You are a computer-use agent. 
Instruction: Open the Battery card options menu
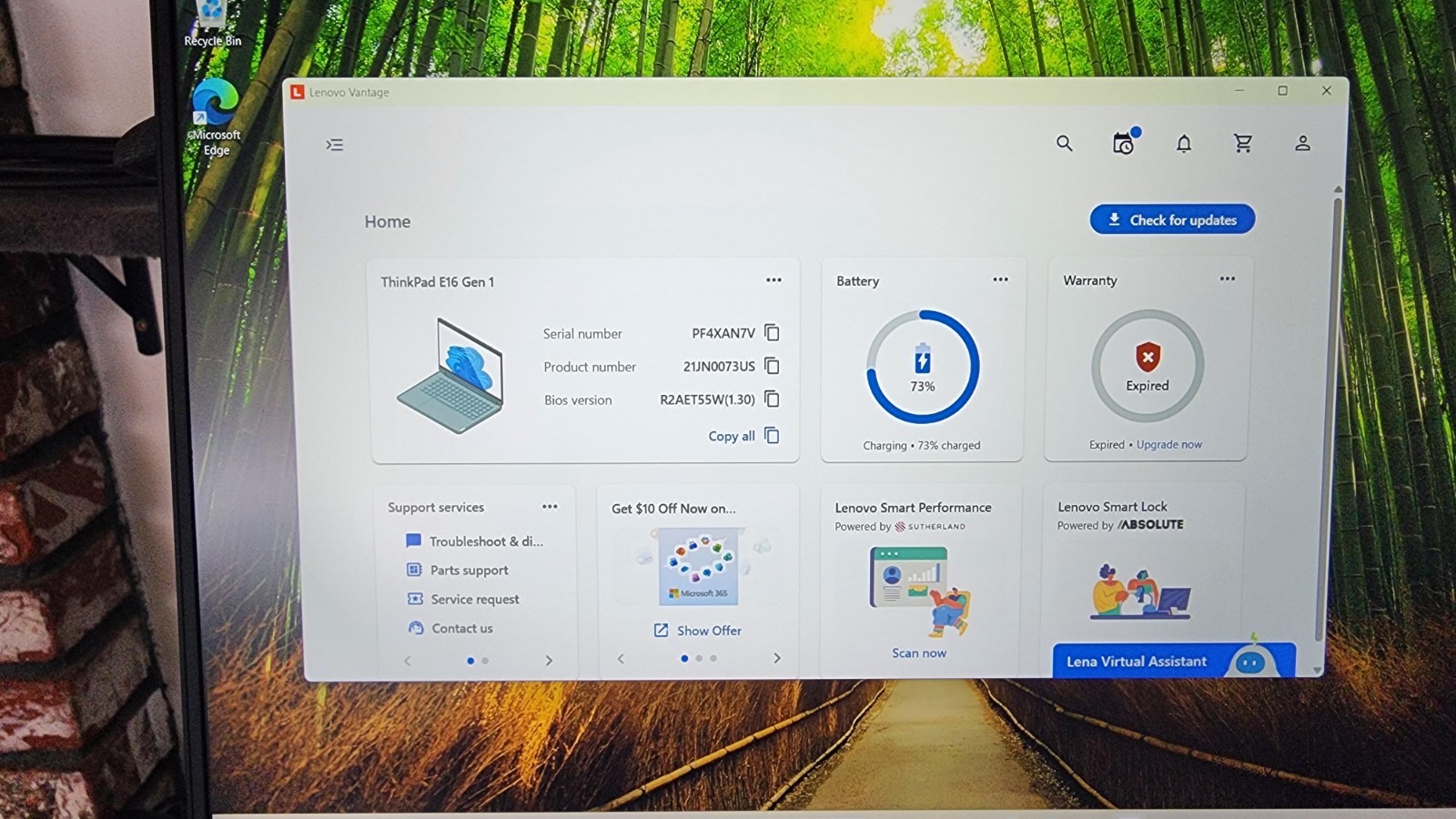1000,279
